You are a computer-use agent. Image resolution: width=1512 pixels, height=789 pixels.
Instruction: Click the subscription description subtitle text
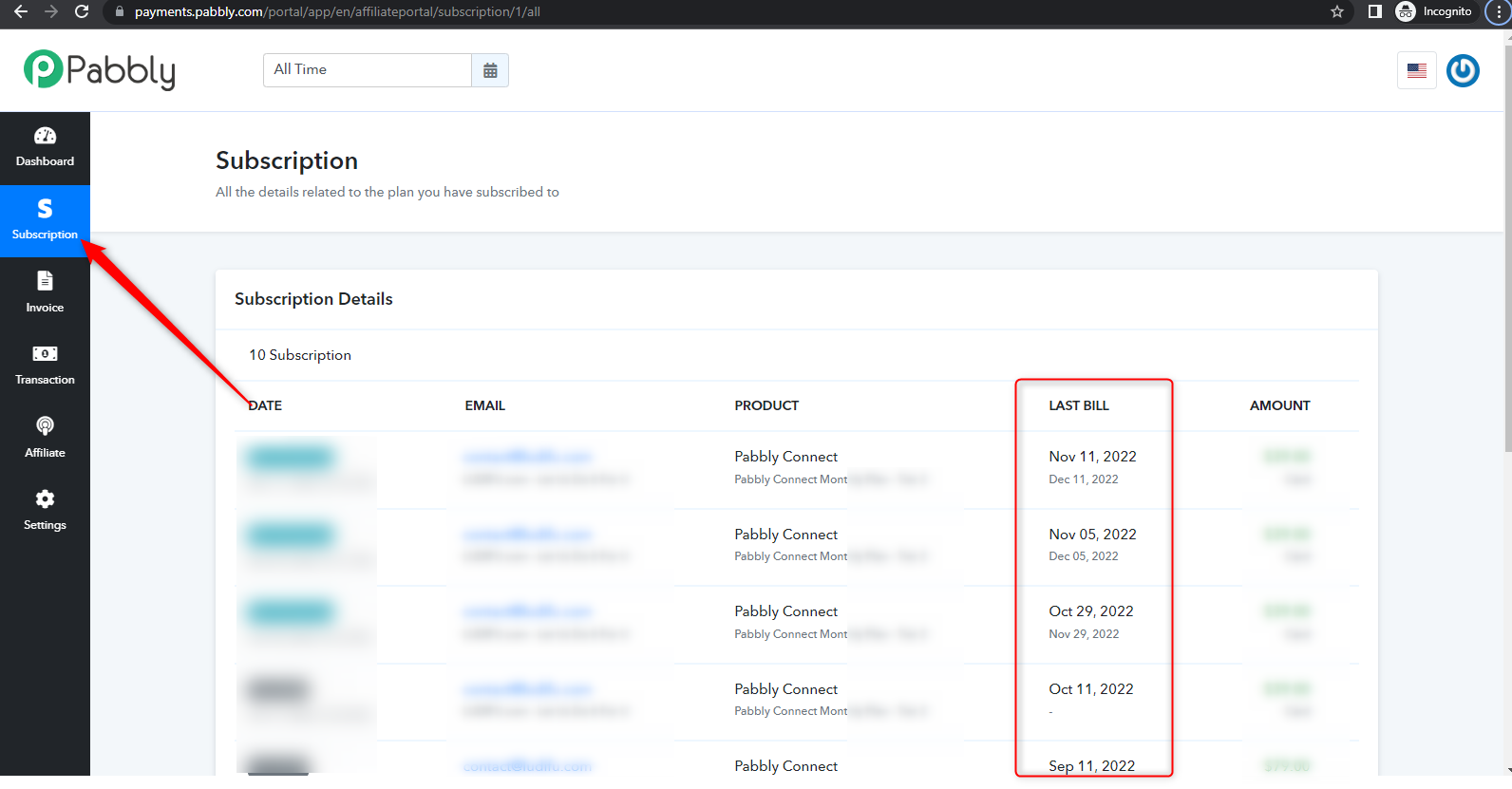[387, 192]
